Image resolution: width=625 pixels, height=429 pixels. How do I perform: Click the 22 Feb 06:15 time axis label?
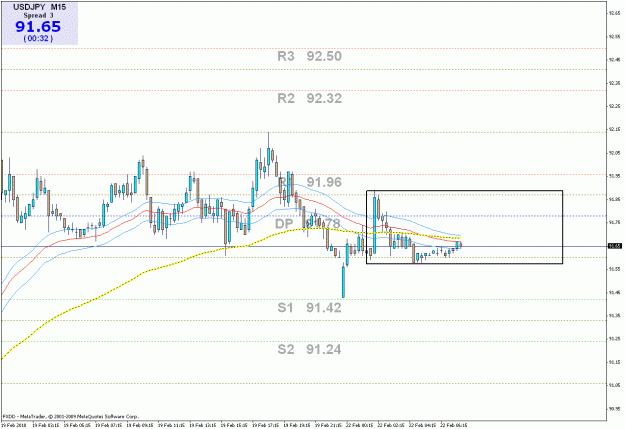click(x=454, y=425)
